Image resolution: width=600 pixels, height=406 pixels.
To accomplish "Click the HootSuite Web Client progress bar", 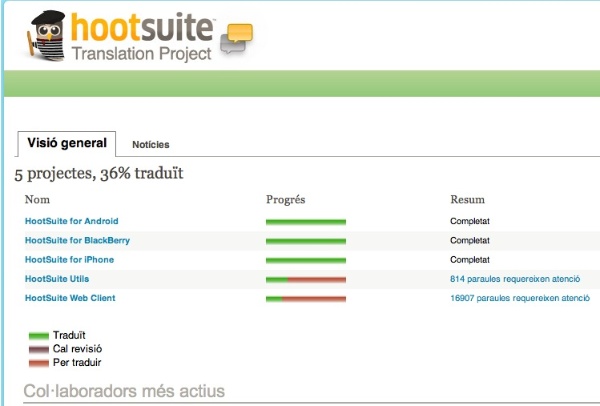I will tap(306, 299).
